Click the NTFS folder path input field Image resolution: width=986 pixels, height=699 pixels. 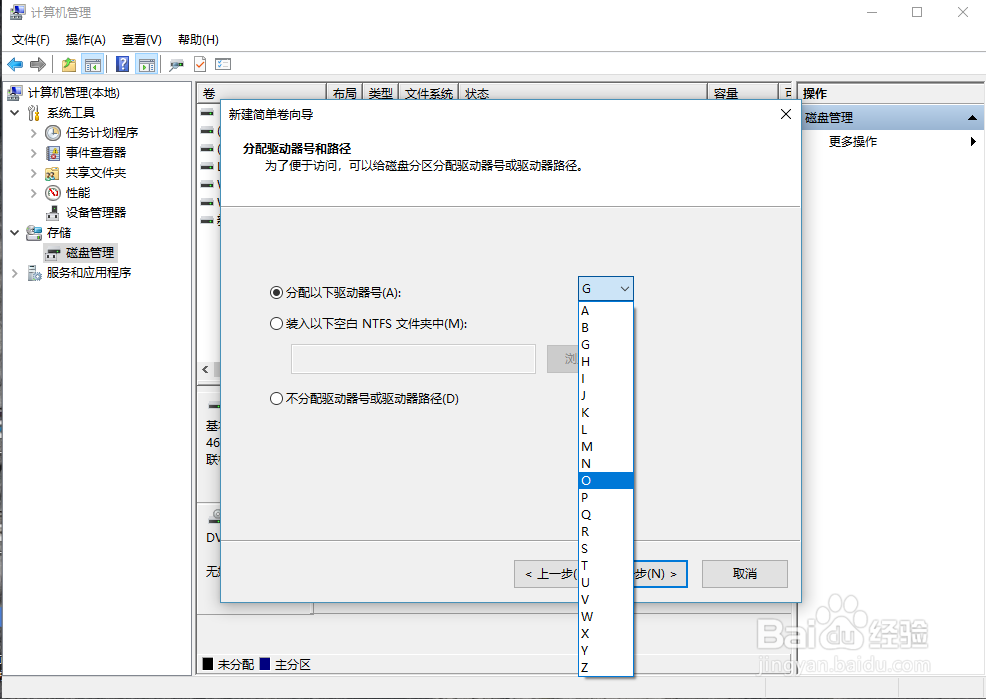pyautogui.click(x=413, y=358)
